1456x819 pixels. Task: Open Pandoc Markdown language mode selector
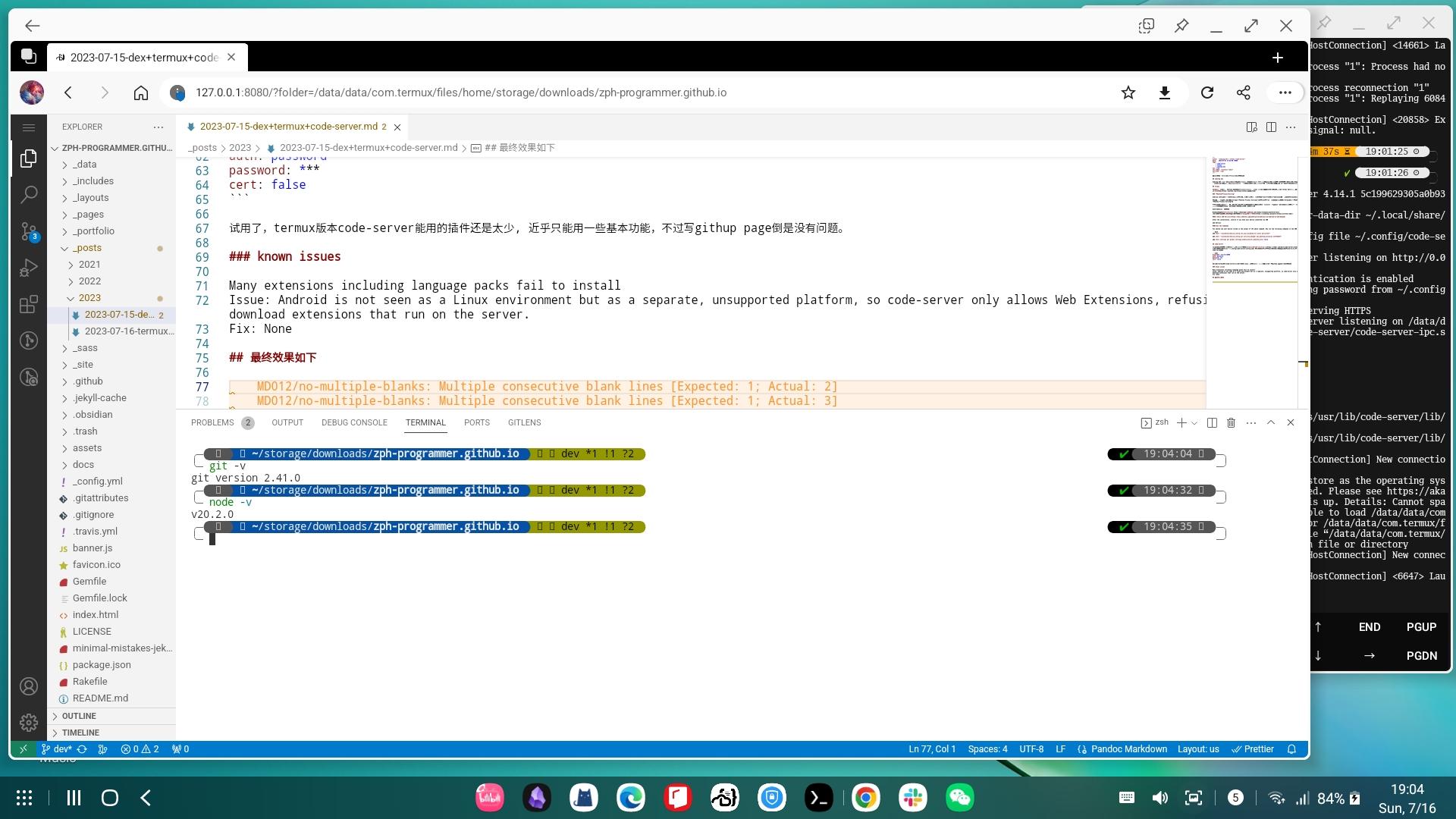click(x=1129, y=749)
